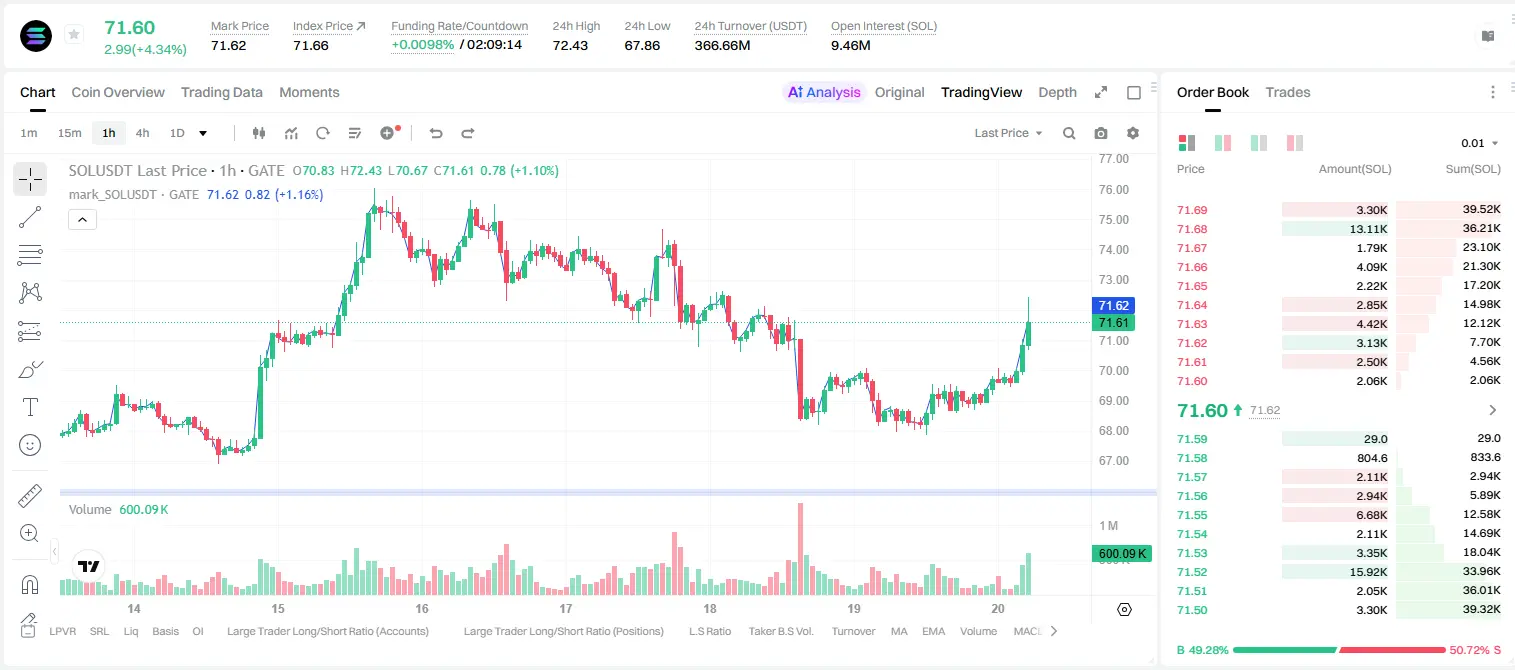
Task: Open the Last Price dropdown
Action: [1008, 133]
